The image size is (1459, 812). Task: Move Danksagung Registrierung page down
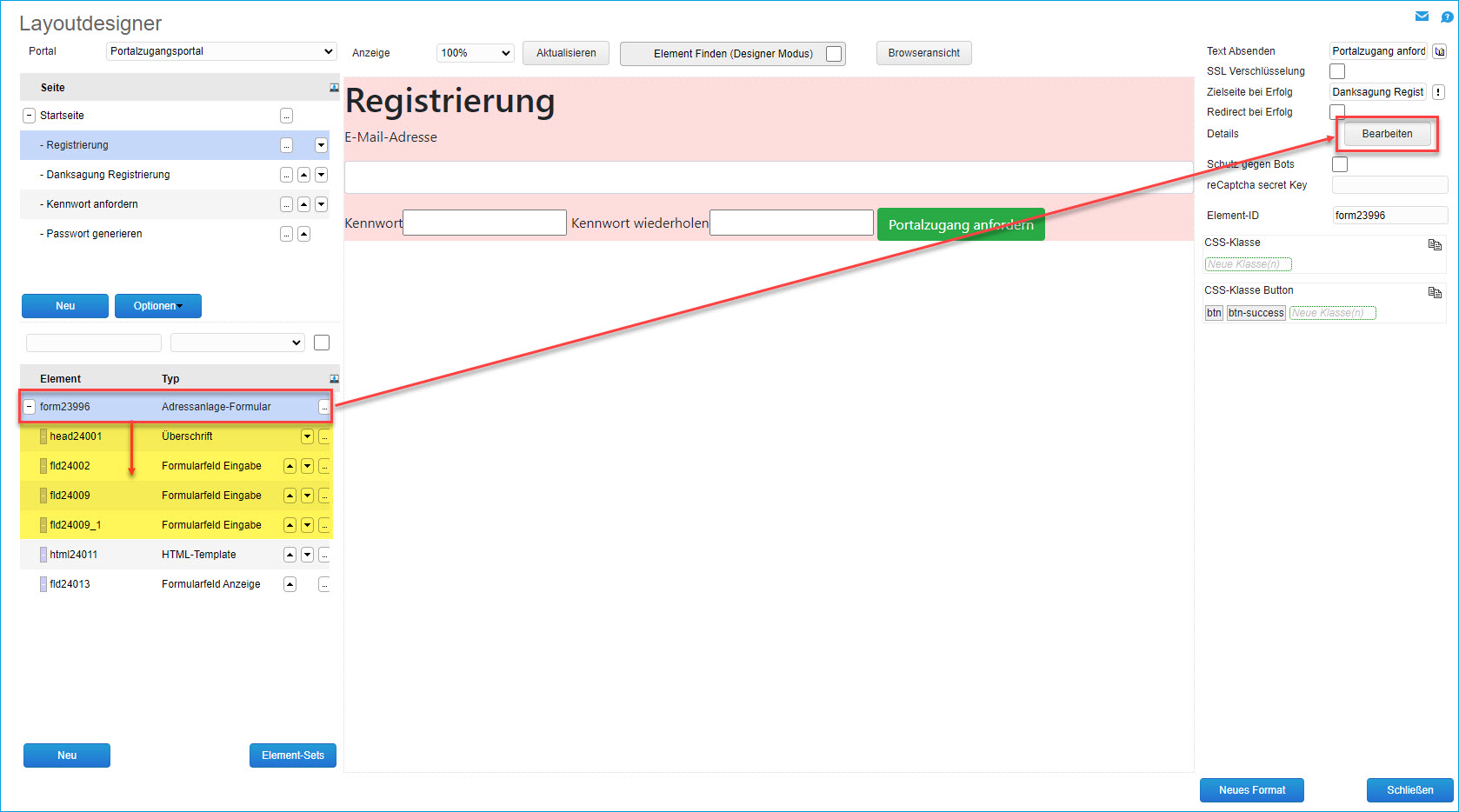coord(321,175)
